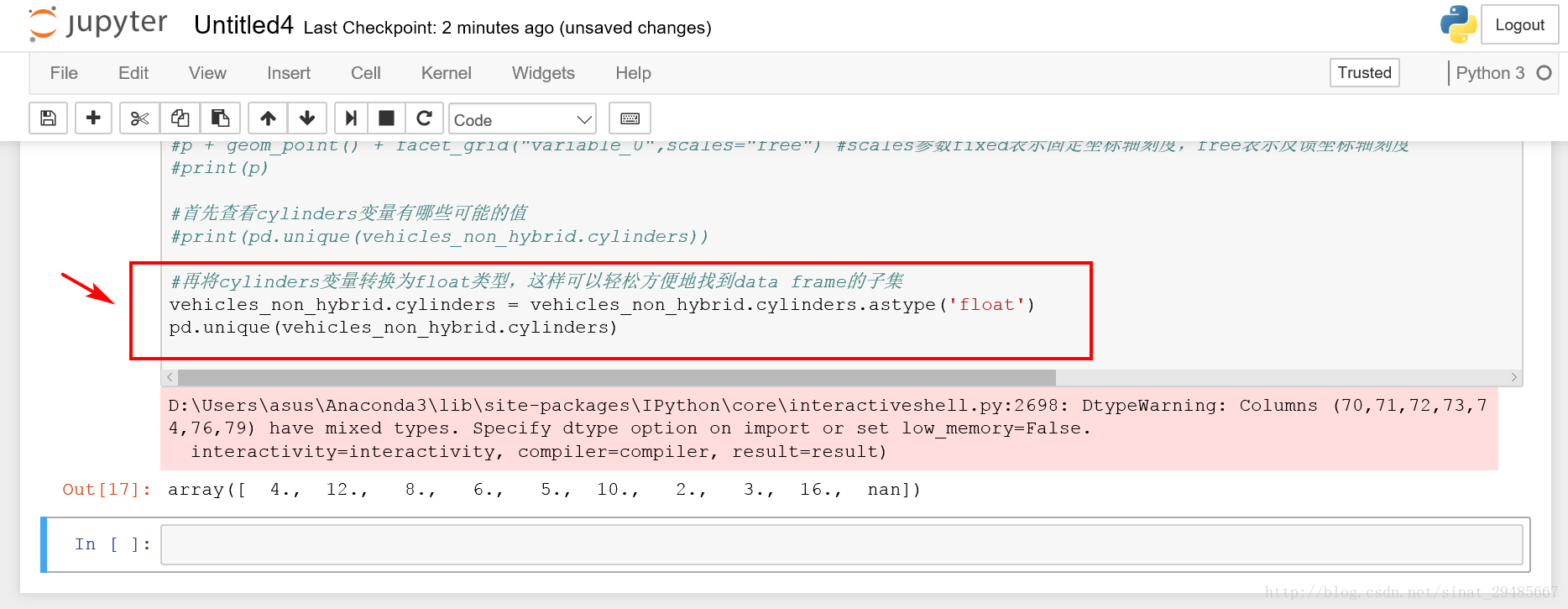Image resolution: width=1568 pixels, height=609 pixels.
Task: Open the Kernel menu
Action: (x=447, y=73)
